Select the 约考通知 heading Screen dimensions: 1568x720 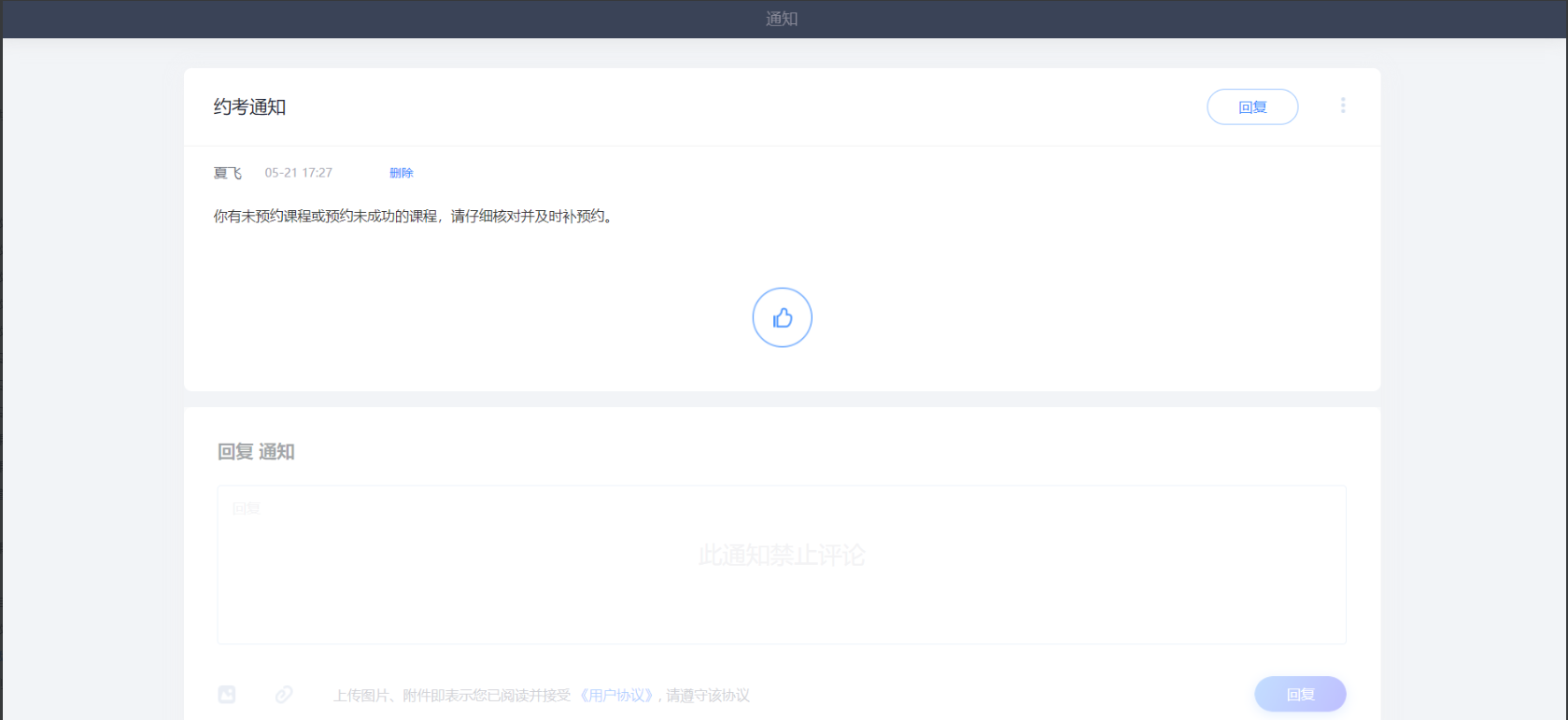click(249, 107)
